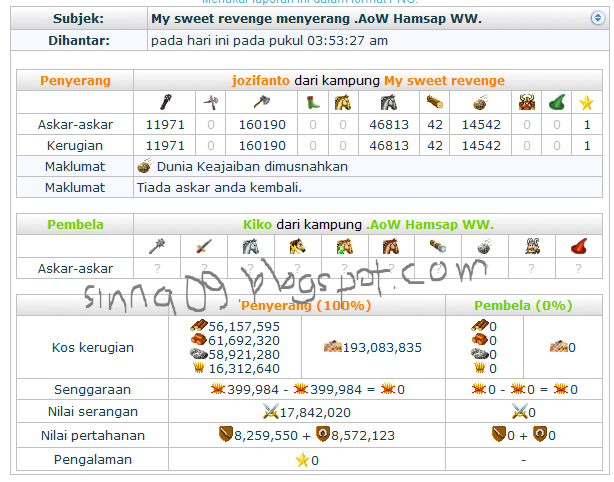Click the green boot scout icon
614x482 pixels.
click(x=312, y=103)
